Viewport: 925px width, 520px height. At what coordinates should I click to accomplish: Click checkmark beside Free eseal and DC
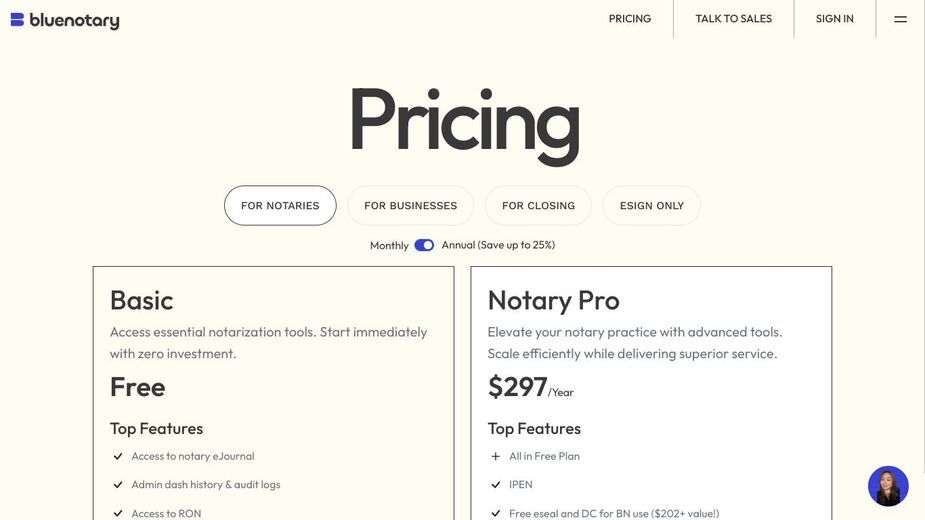pyautogui.click(x=496, y=514)
